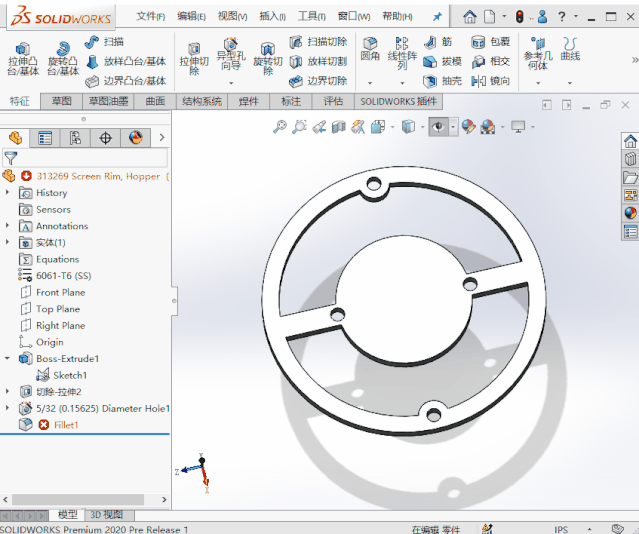Switch to the 草图 ribbon tab
639x534 pixels.
click(62, 101)
